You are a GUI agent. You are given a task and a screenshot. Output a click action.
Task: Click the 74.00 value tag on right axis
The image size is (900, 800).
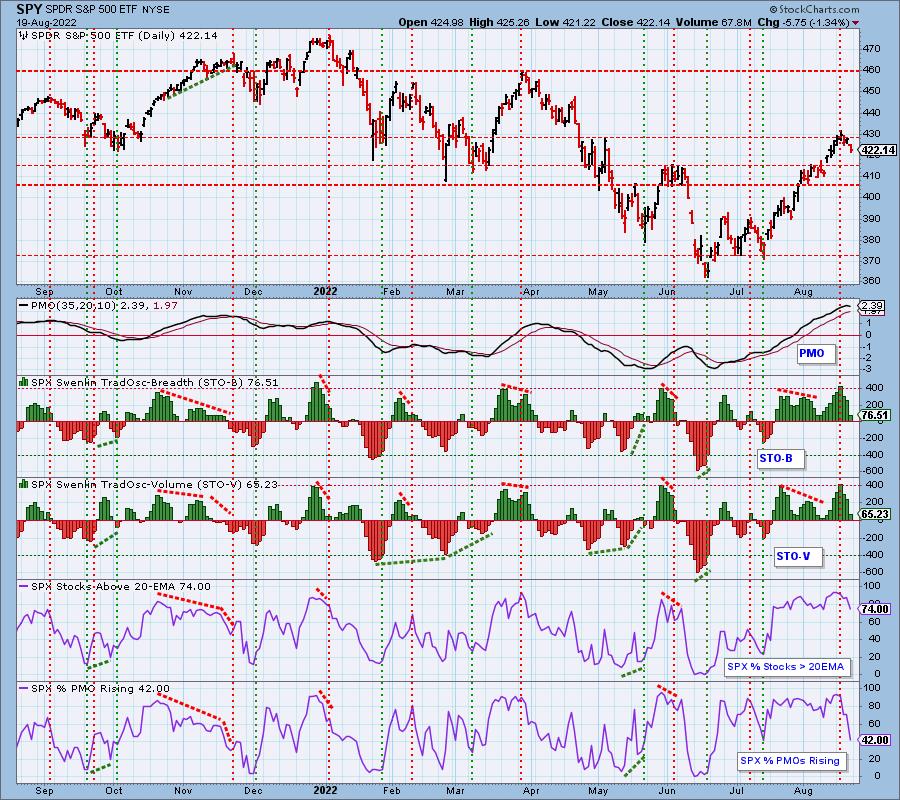coord(875,609)
